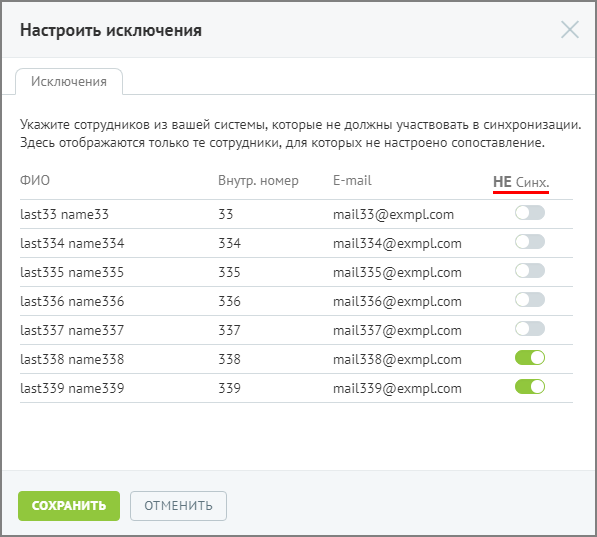Click email mail339@exmpl.com
The height and width of the screenshot is (537, 597).
(397, 388)
